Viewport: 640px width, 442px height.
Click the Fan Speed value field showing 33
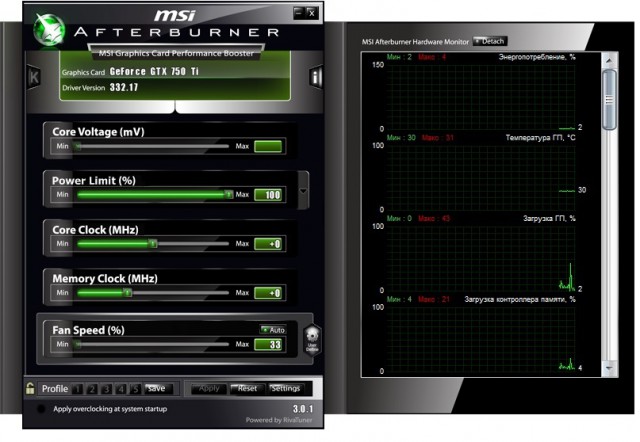(268, 344)
